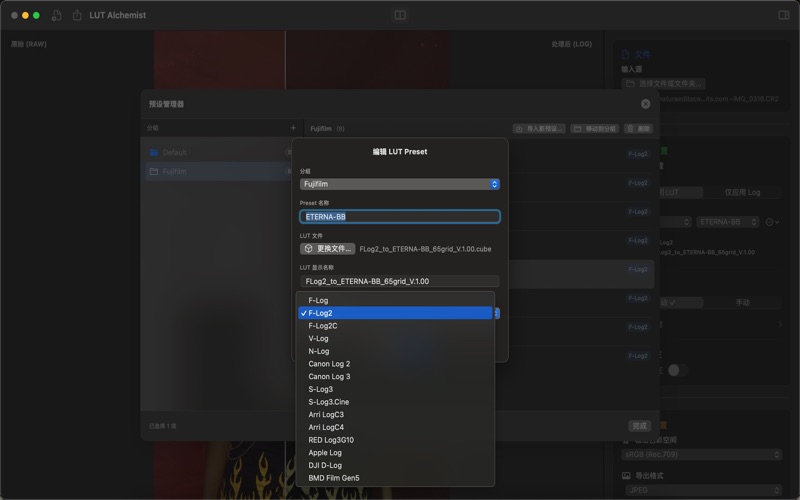Choose Canon Log 2 option
The image size is (800, 500).
(395, 364)
